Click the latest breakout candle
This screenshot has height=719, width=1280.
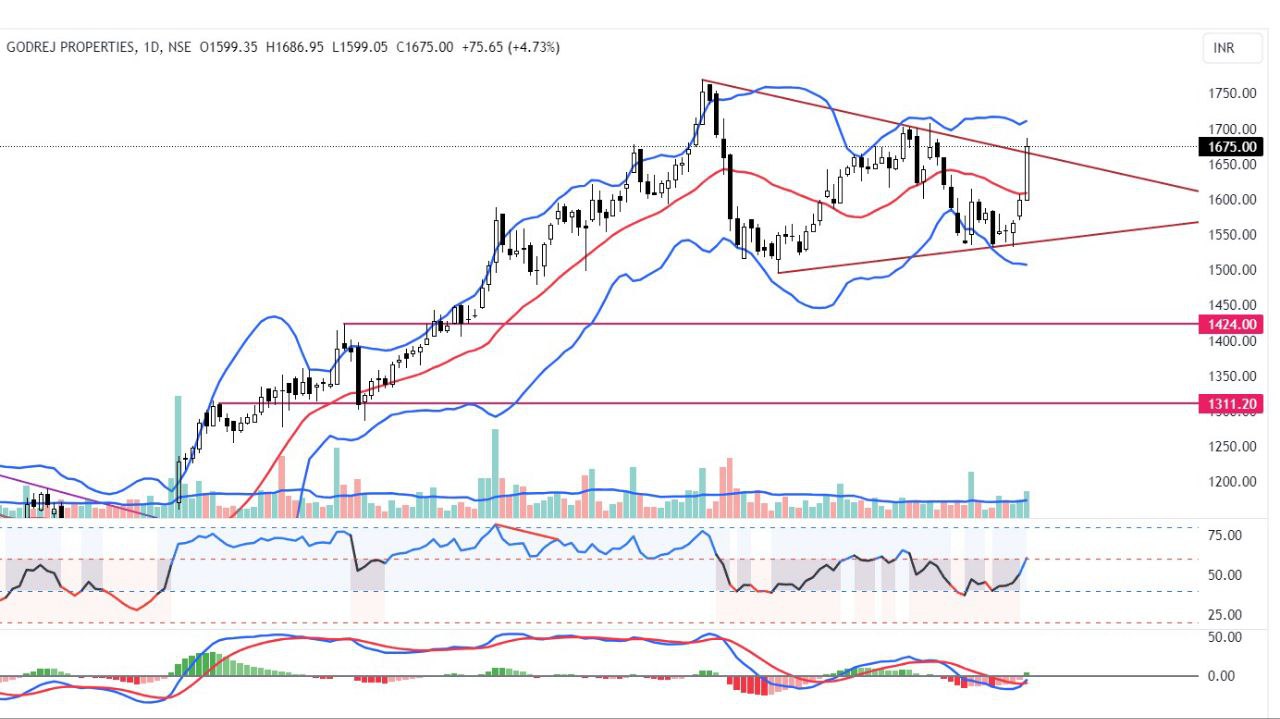1027,172
